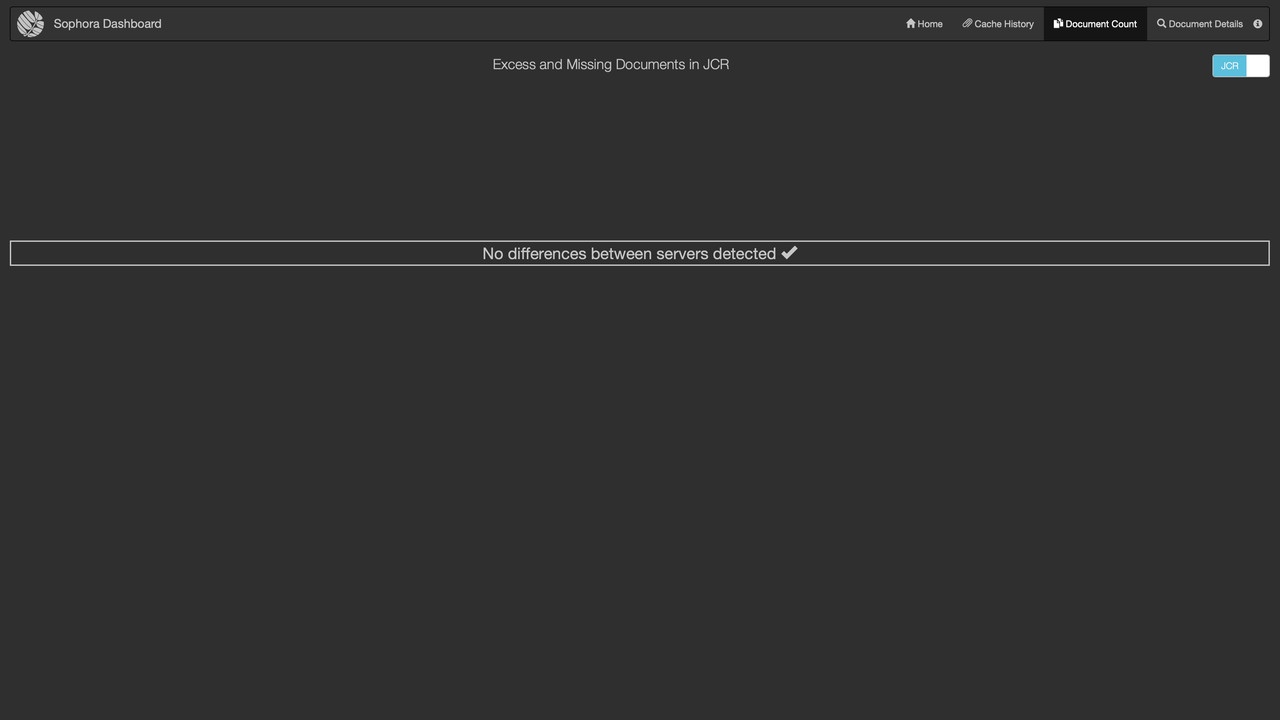The height and width of the screenshot is (720, 1280).
Task: Navigate to Cache History
Action: (998, 23)
